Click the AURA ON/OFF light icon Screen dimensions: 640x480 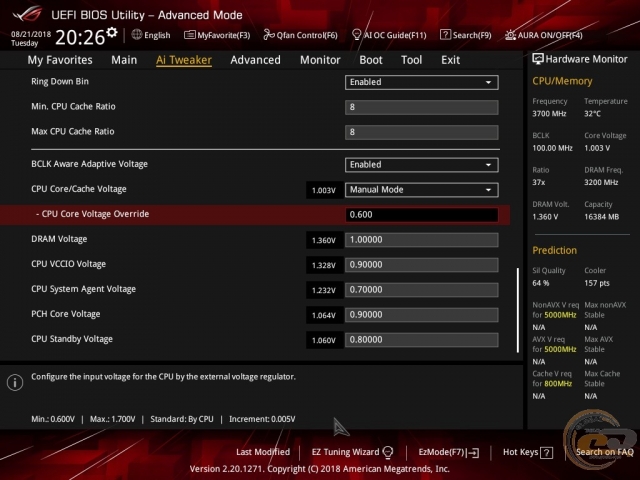[x=510, y=35]
